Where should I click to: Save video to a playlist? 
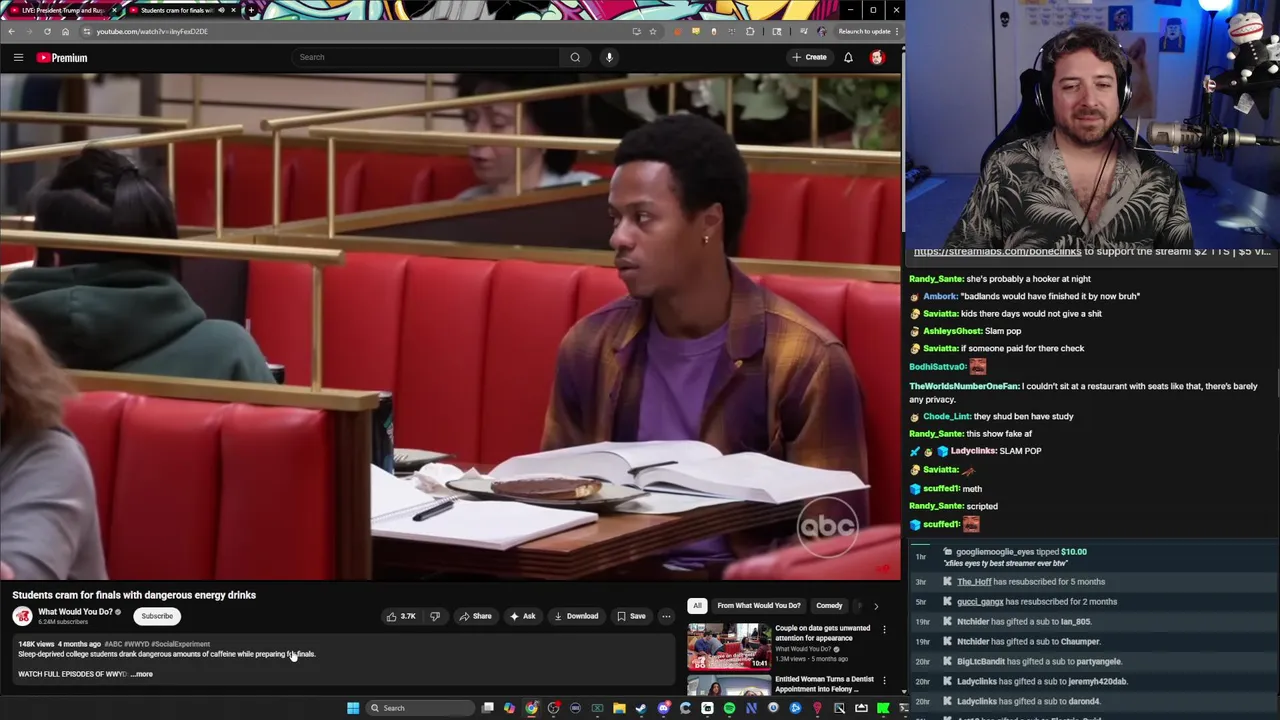[631, 616]
